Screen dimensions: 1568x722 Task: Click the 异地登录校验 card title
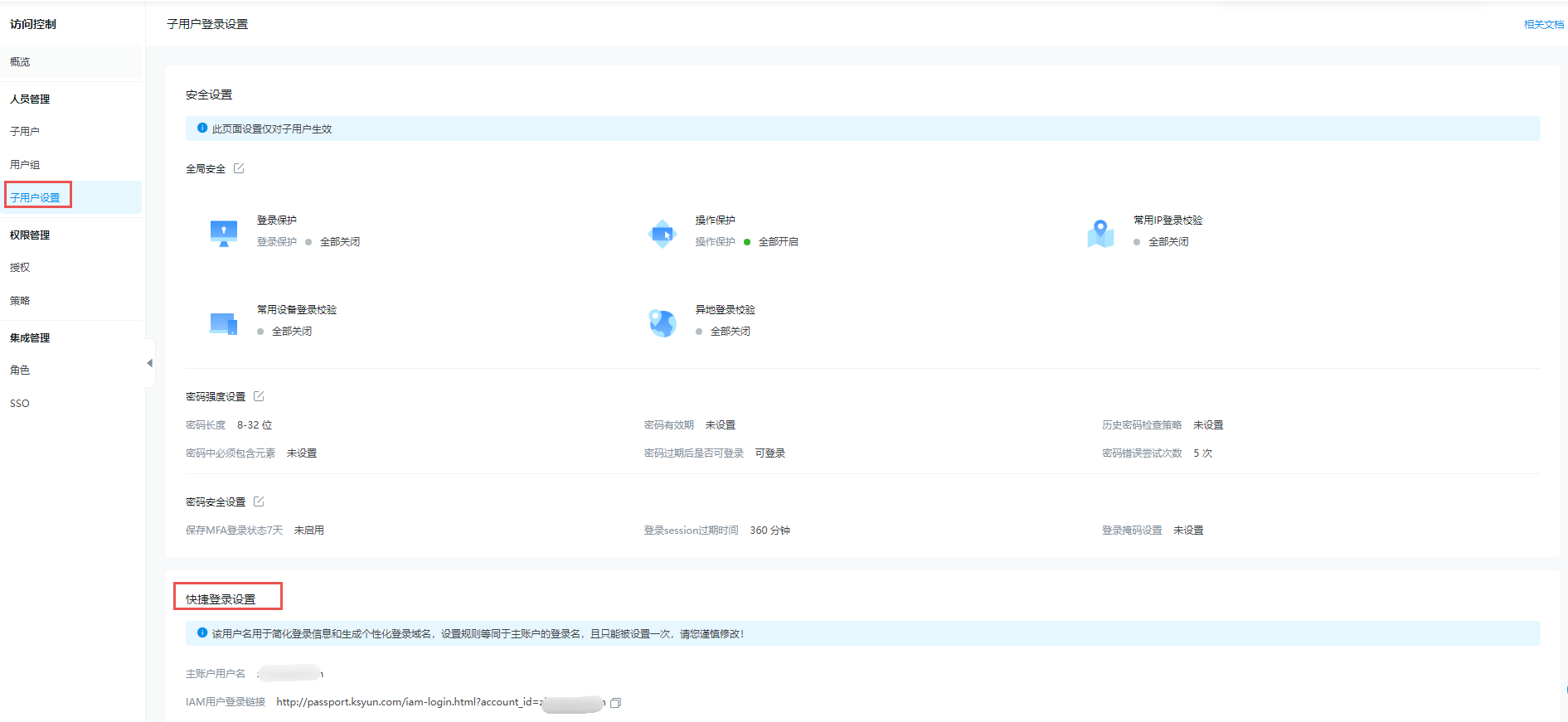(x=726, y=310)
